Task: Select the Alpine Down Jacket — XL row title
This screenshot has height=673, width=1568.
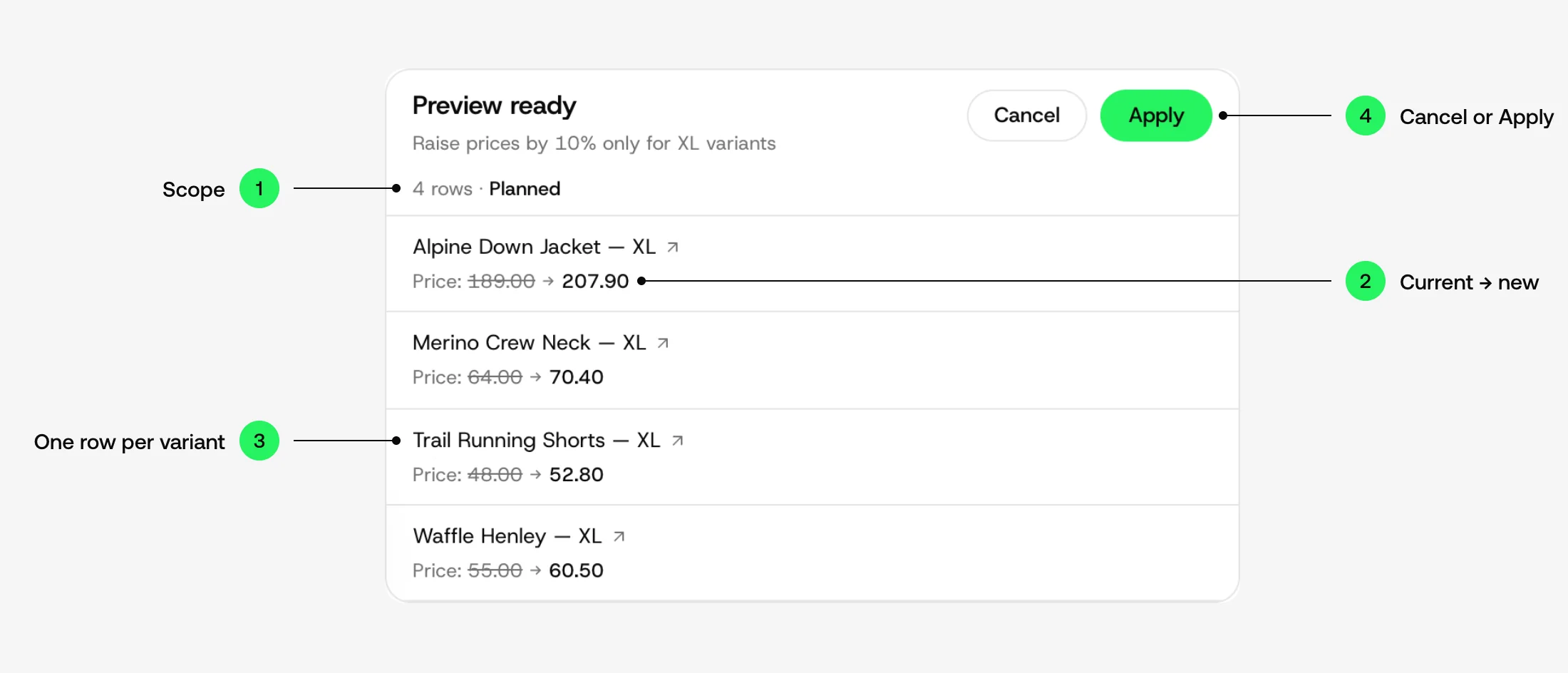Action: coord(535,247)
